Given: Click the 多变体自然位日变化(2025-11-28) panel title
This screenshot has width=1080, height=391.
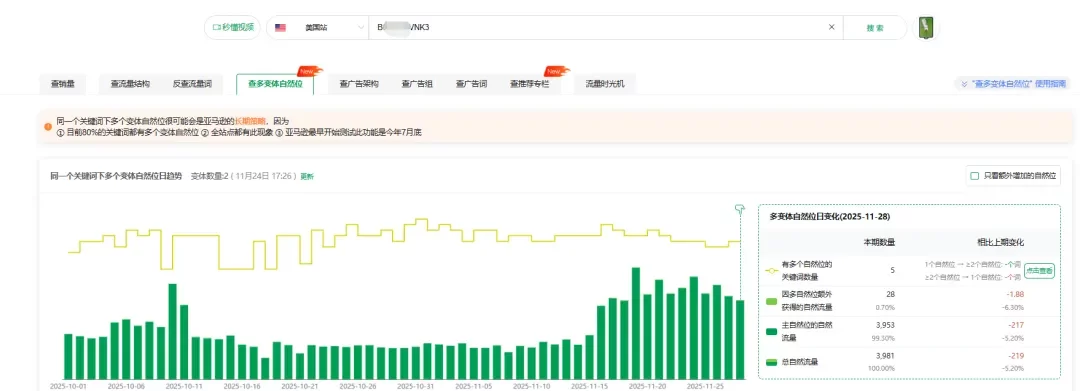Looking at the screenshot, I should tap(829, 216).
